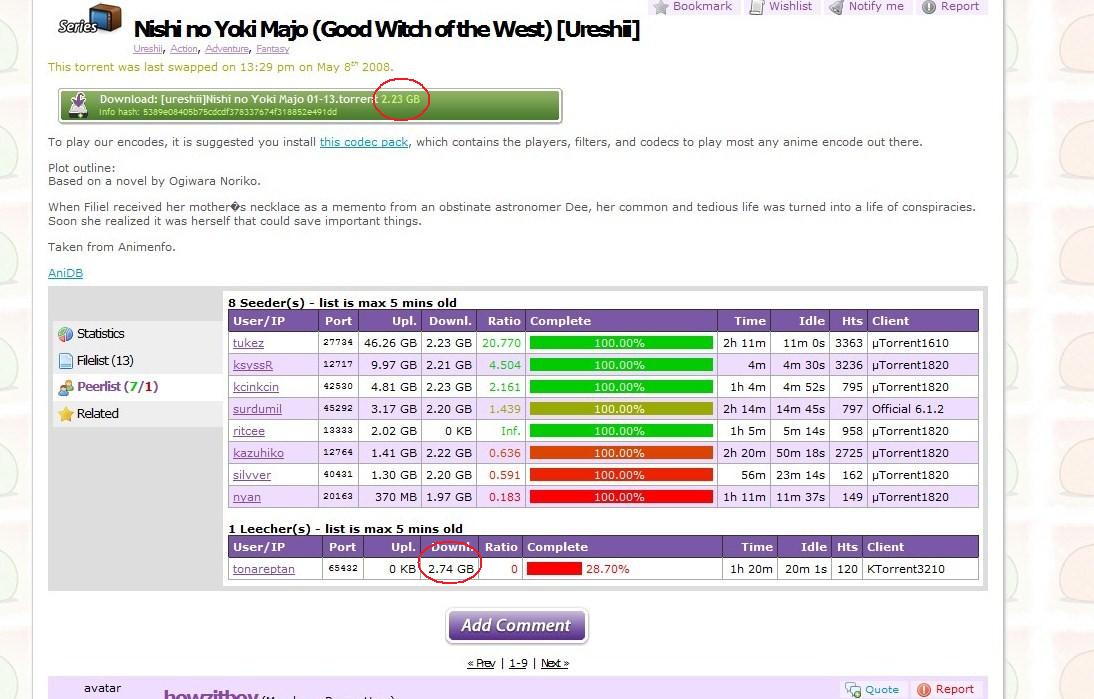Click Quote link on comment
This screenshot has height=699, width=1094.
coord(882,689)
